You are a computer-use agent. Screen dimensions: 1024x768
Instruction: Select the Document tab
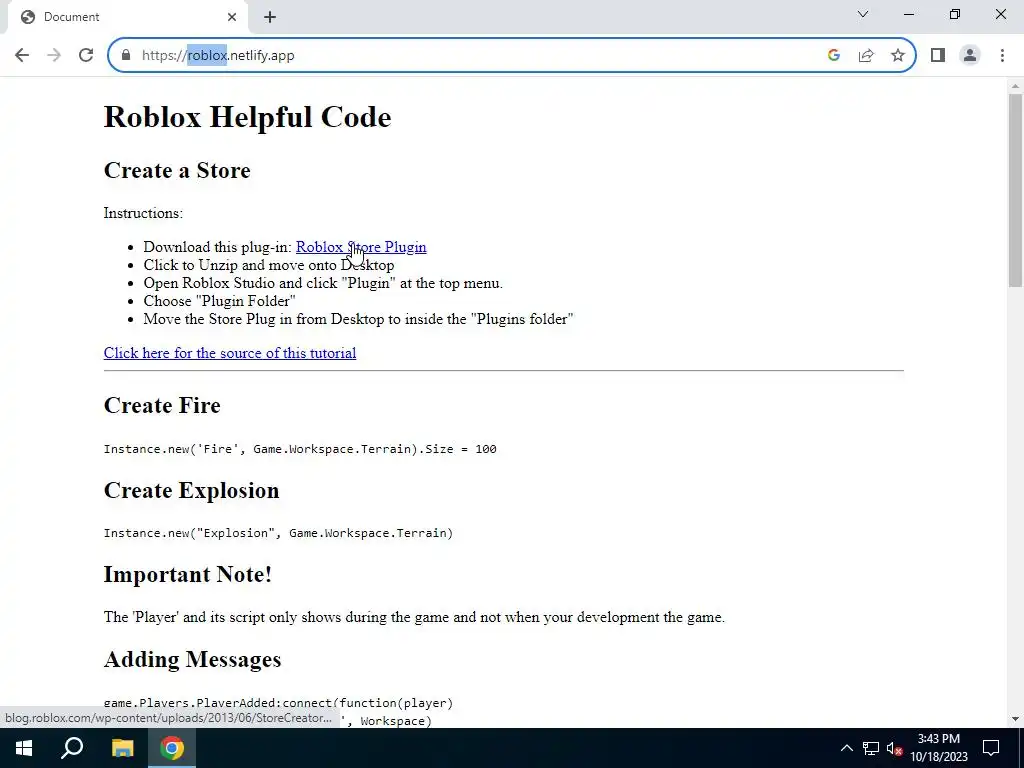127,17
